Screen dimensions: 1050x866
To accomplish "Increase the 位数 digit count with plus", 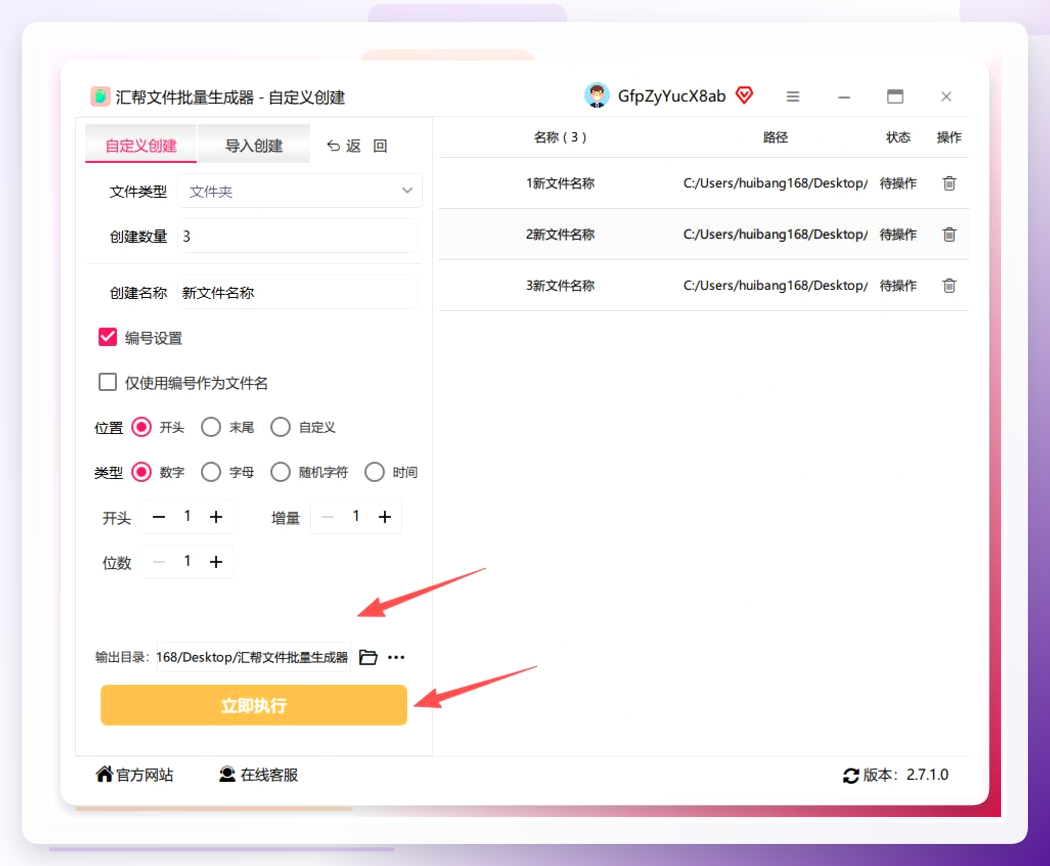I will 216,562.
